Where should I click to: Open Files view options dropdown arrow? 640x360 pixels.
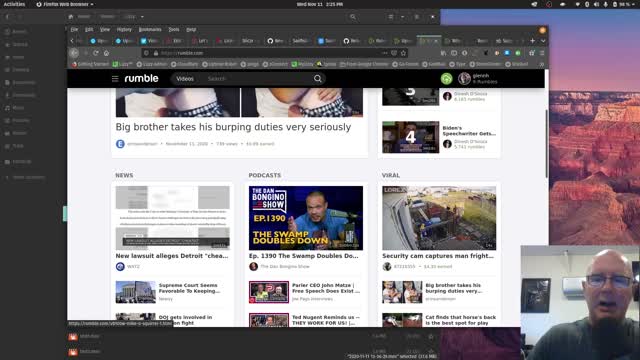pyautogui.click(x=402, y=17)
